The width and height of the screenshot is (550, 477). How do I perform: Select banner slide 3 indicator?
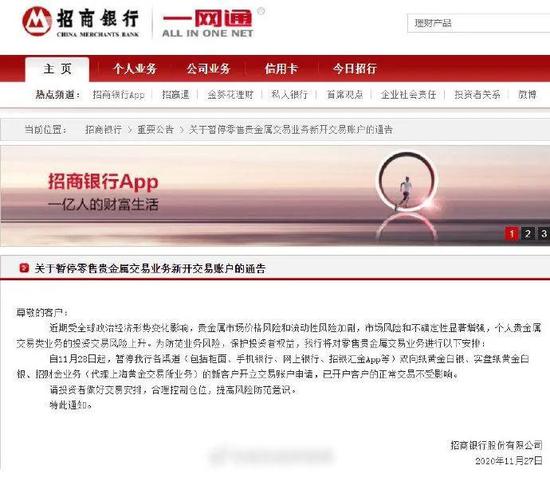pos(544,234)
